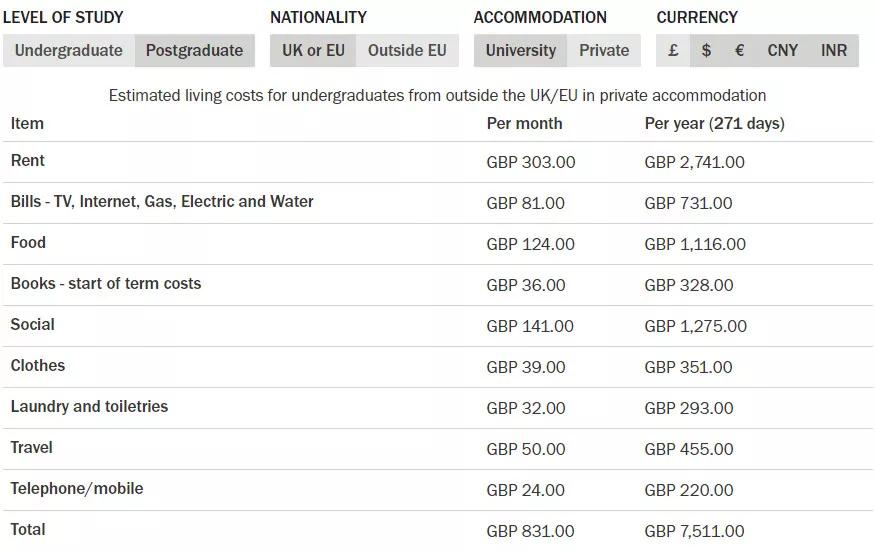Screen dimensions: 875x552
Task: Choose Undergraduate level of study
Action: click(69, 50)
